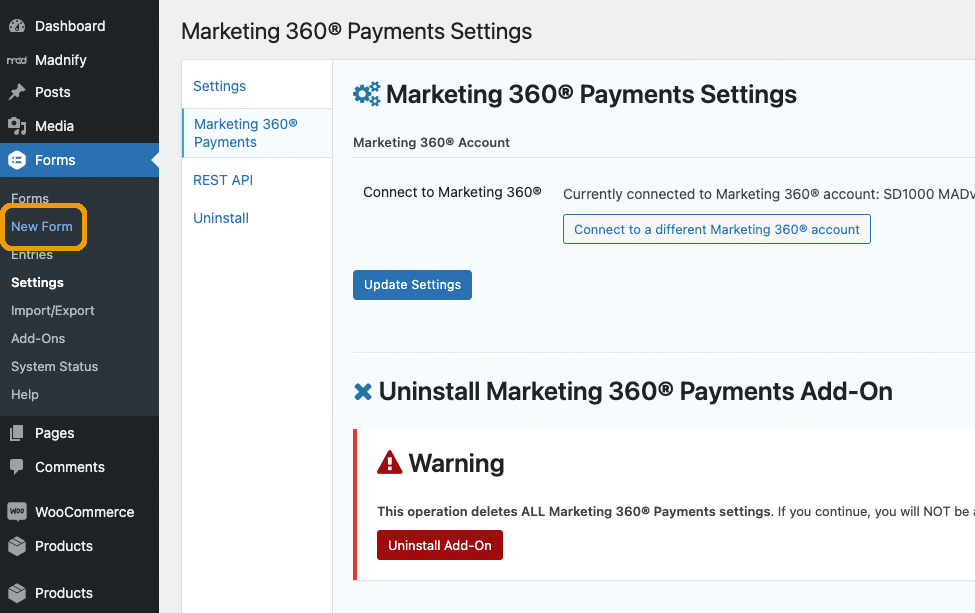Open System Status in the Forms submenu
Screen dimensions: 975x613
point(55,366)
